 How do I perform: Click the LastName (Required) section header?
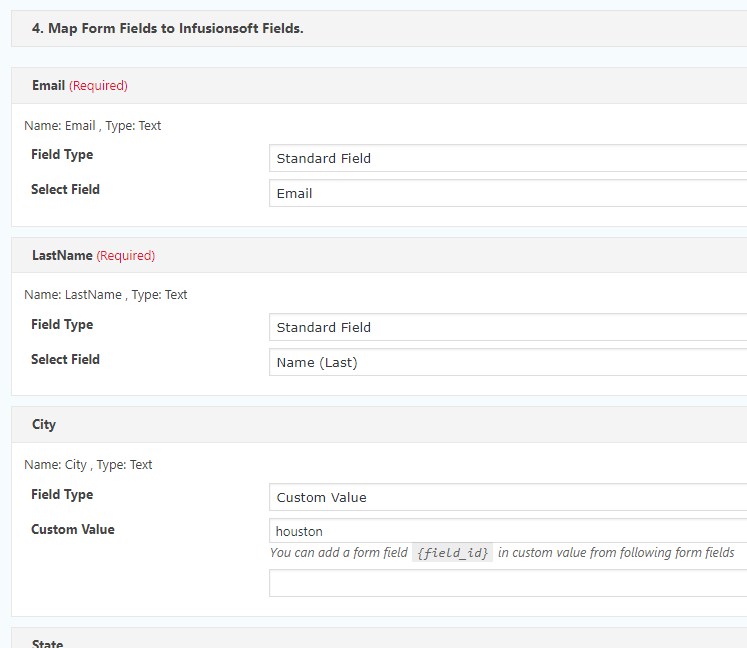pyautogui.click(x=379, y=255)
